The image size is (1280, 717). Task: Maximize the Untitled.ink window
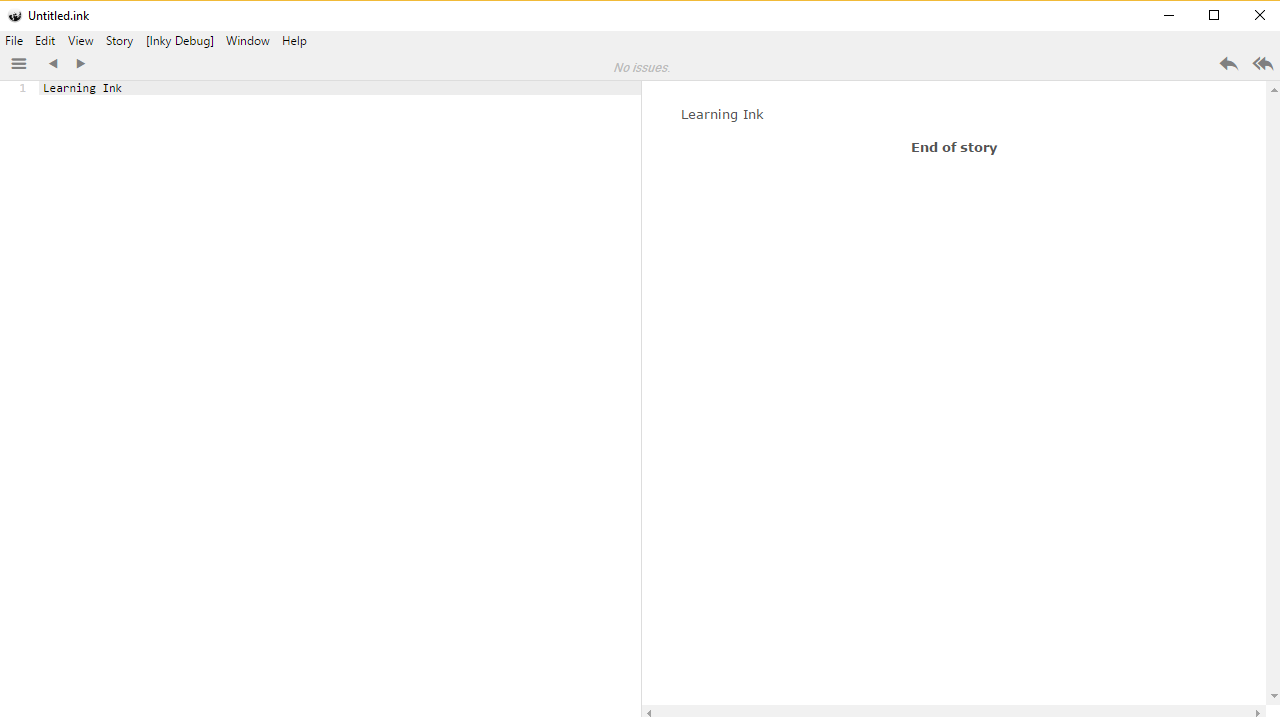[x=1214, y=15]
